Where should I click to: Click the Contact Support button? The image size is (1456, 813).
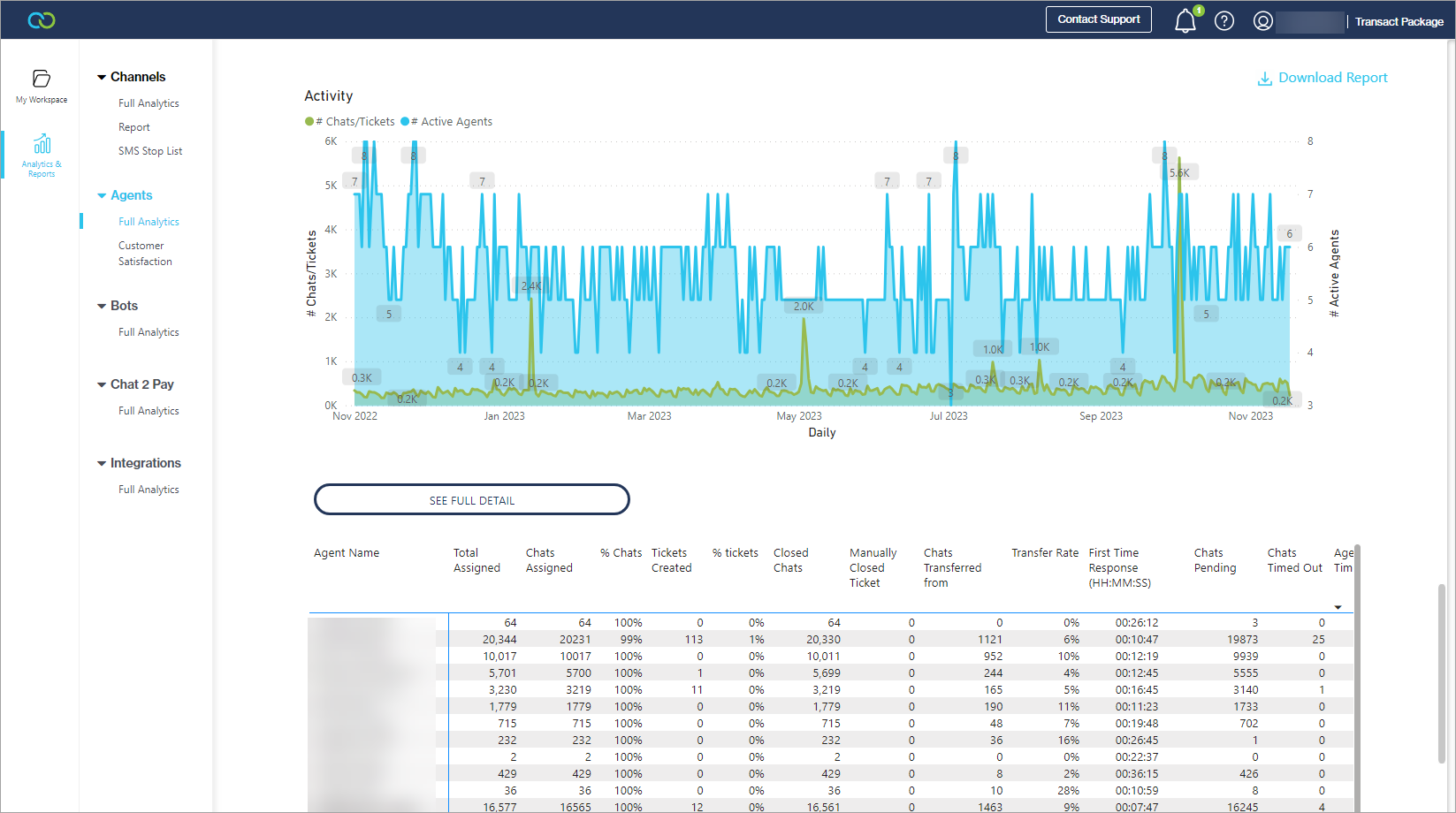click(1098, 19)
